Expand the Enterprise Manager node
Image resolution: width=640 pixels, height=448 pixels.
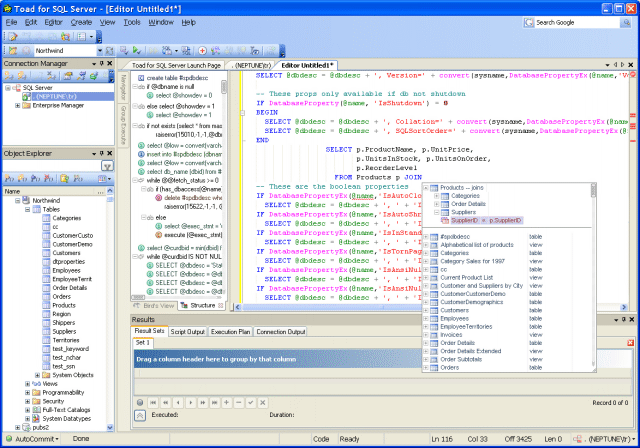click(x=18, y=105)
